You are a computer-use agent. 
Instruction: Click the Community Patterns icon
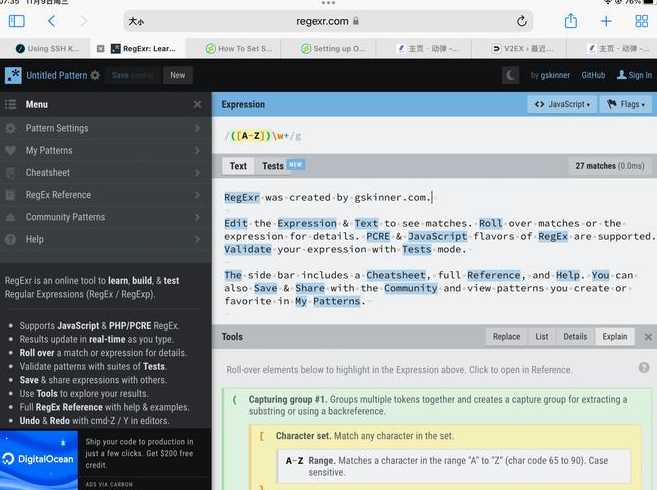[10, 217]
